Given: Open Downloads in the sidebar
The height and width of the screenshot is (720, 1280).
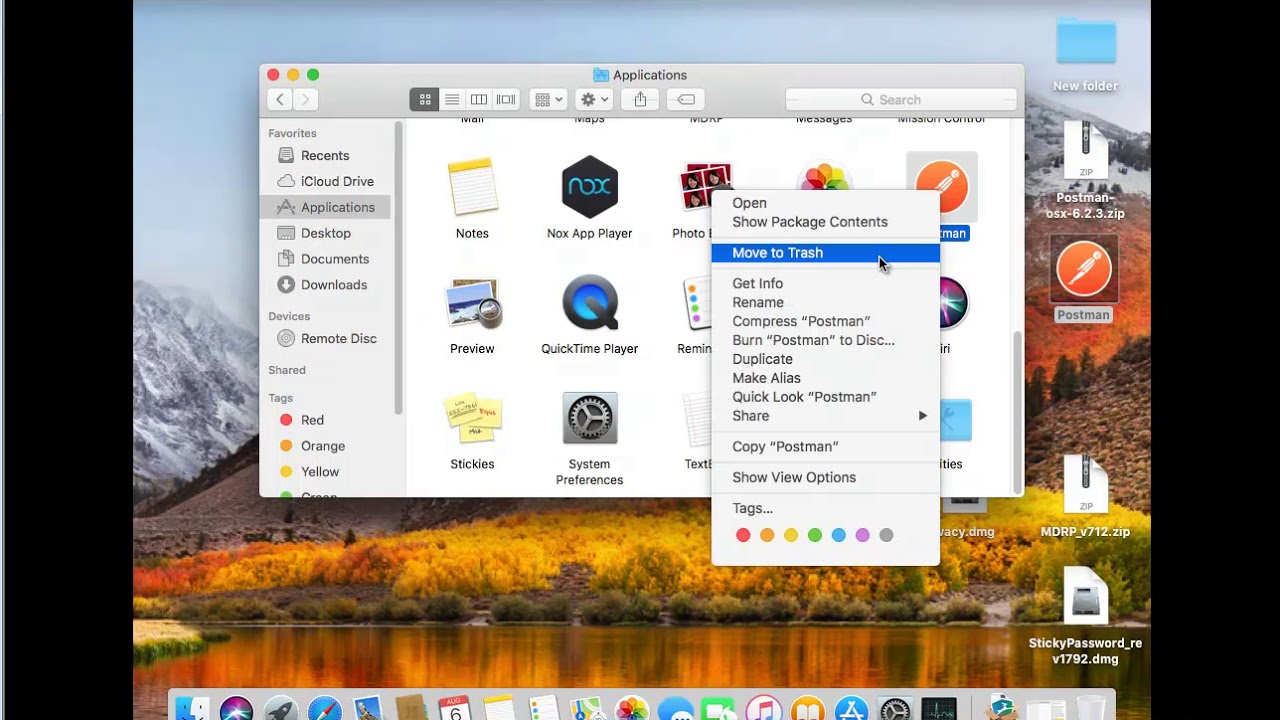Looking at the screenshot, I should pyautogui.click(x=324, y=285).
